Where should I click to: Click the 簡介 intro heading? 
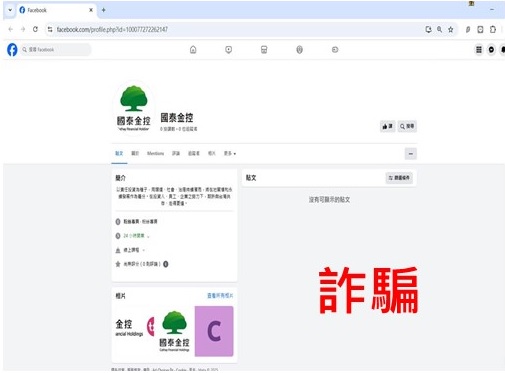coord(120,178)
